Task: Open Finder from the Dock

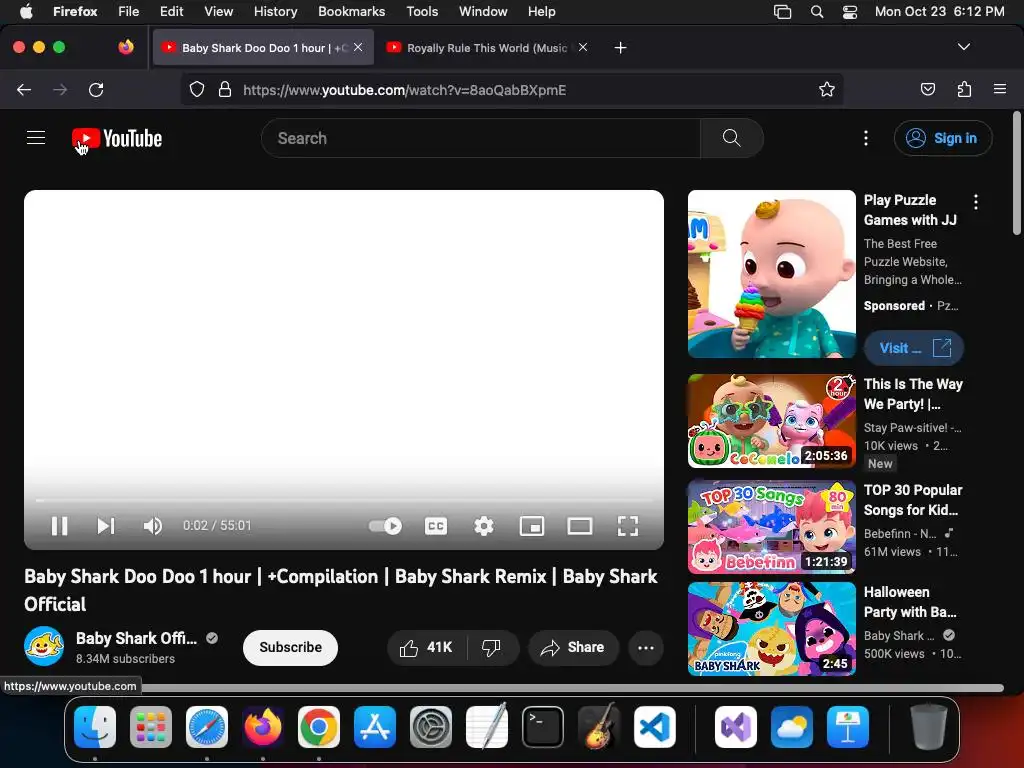Action: [95, 727]
